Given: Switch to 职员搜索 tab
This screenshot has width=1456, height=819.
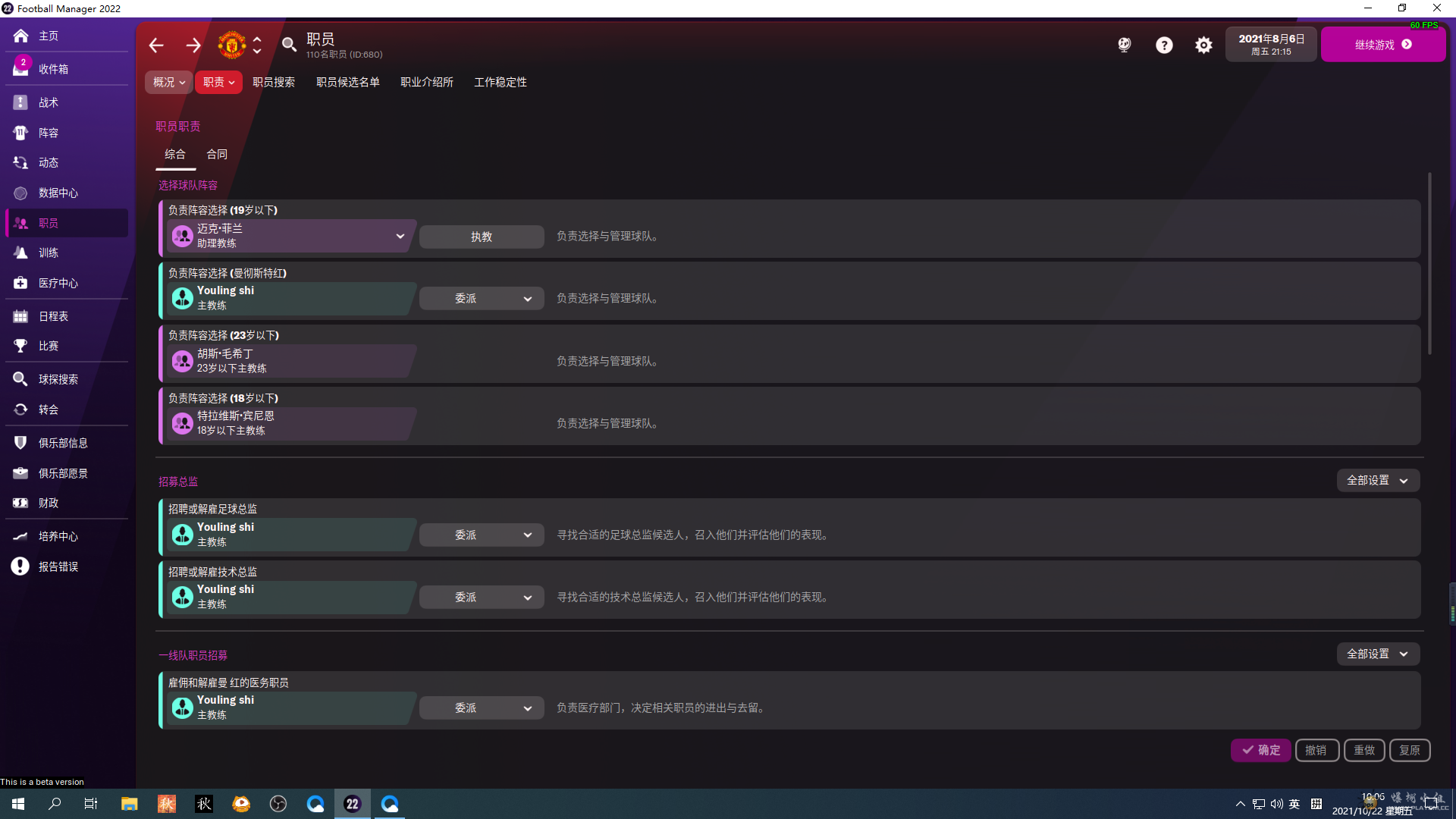Looking at the screenshot, I should point(274,82).
